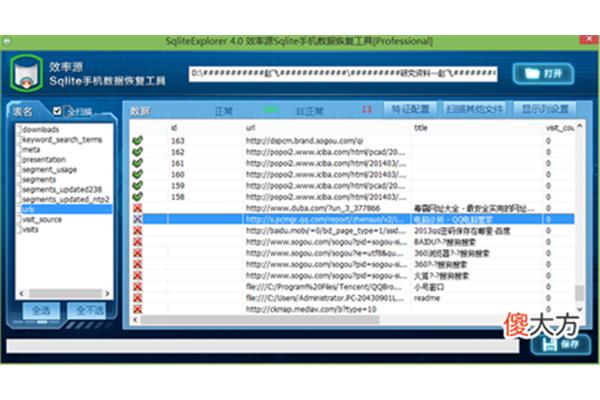Click the green check icon for row 163
The image size is (600, 400).
point(137,140)
